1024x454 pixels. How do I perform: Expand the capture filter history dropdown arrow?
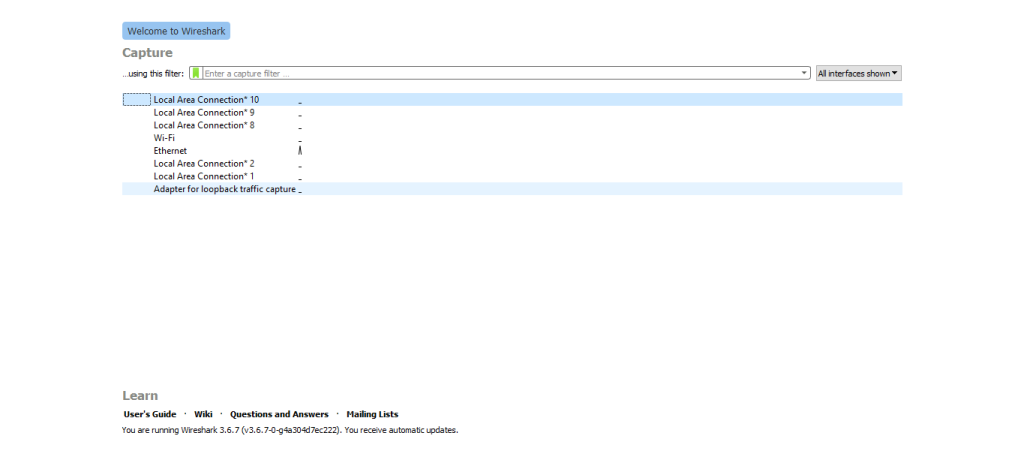pos(805,73)
